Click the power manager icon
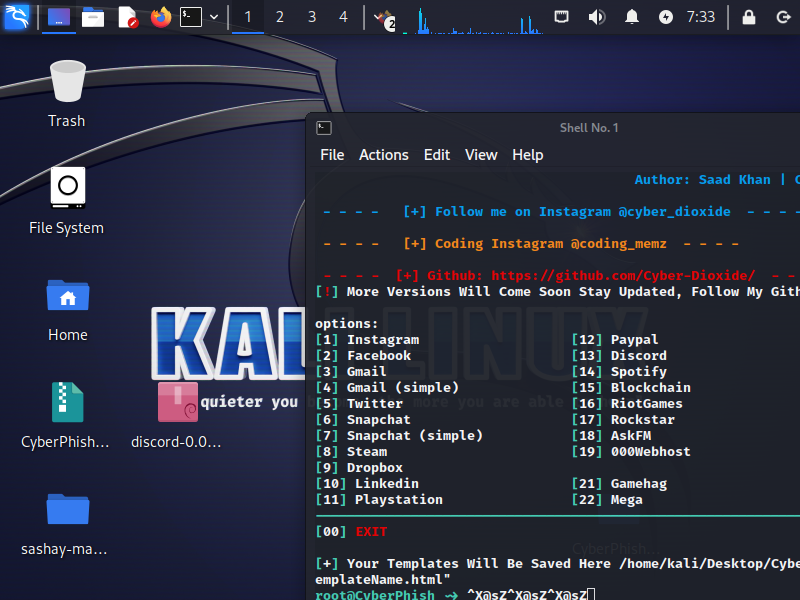 tap(666, 17)
